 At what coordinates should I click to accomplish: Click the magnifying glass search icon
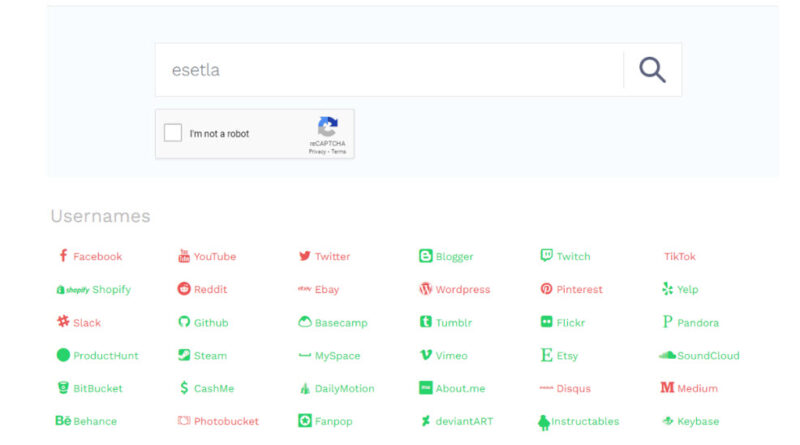click(x=652, y=70)
